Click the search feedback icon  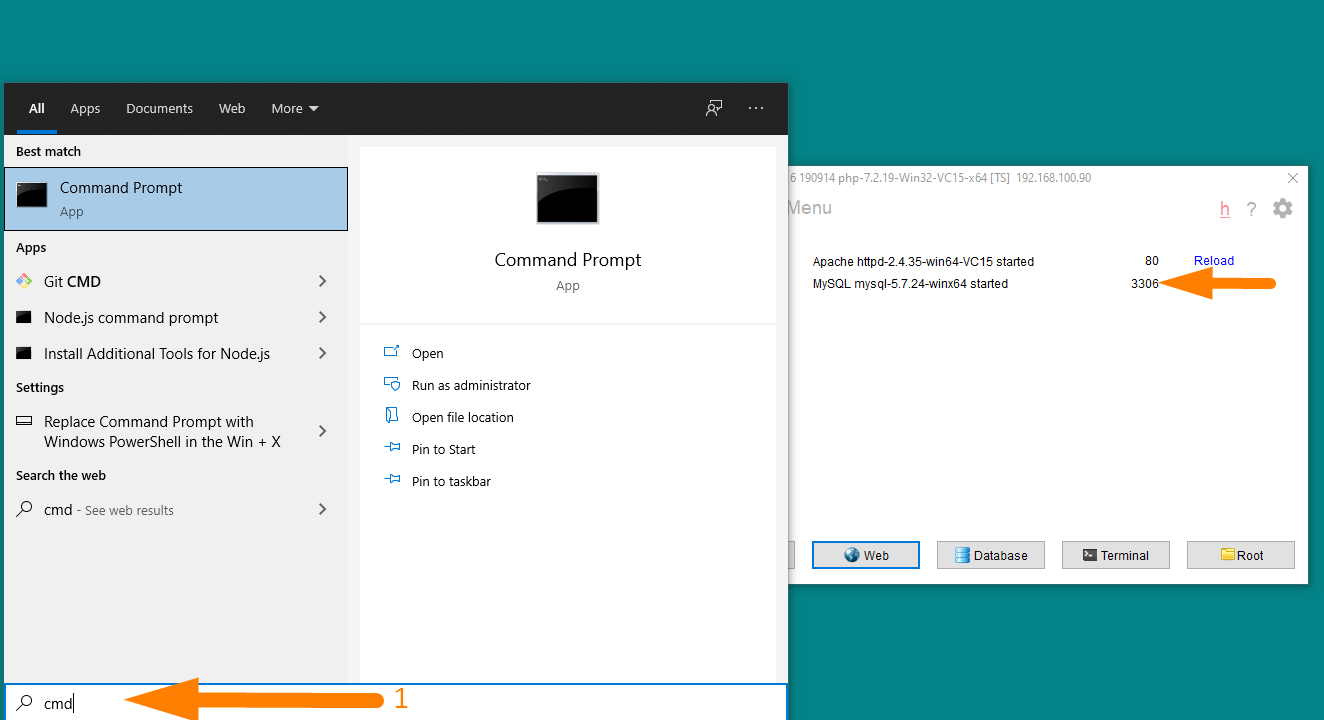[714, 108]
